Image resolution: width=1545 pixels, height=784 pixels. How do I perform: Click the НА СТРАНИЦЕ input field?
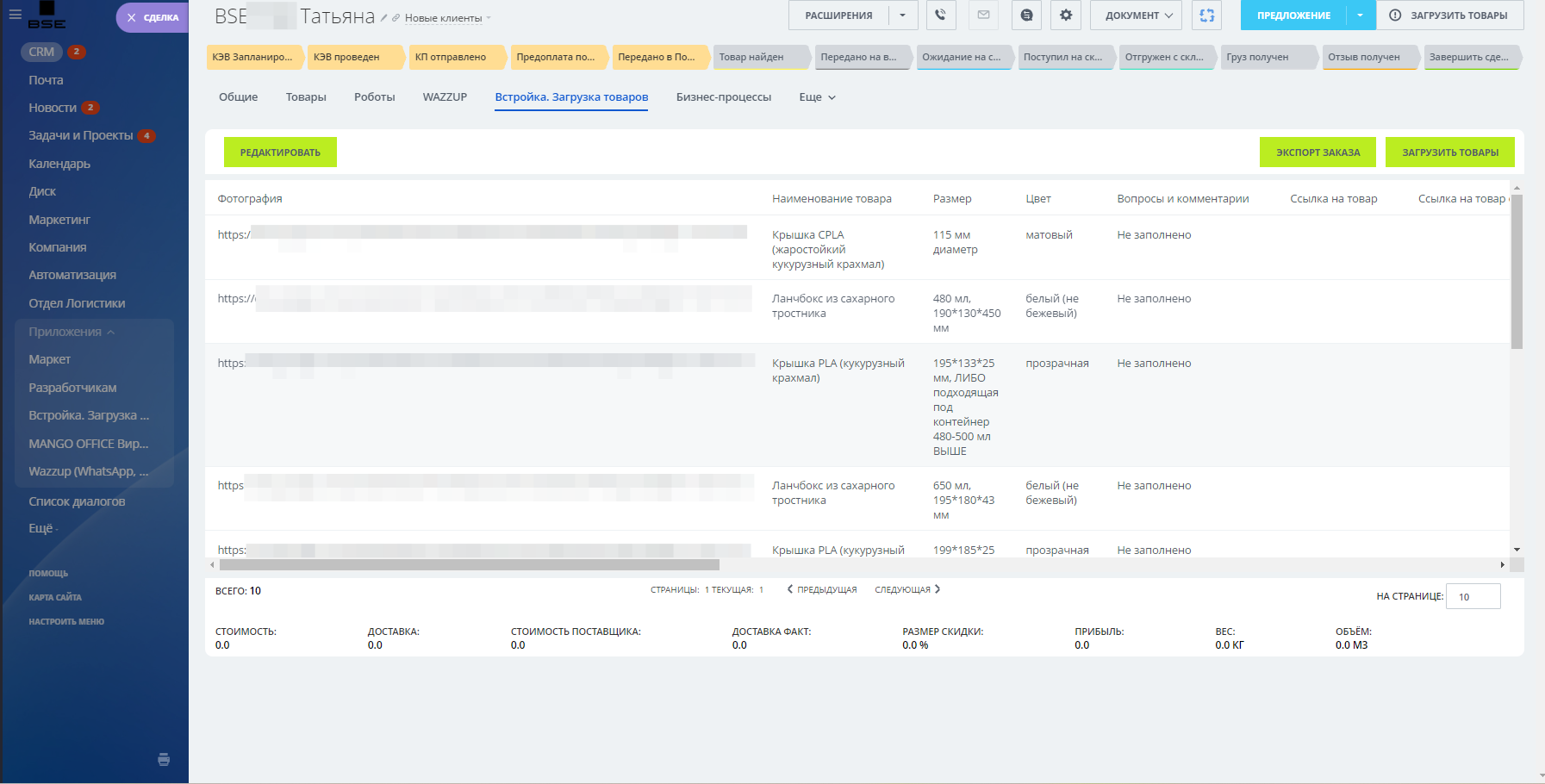click(1473, 596)
